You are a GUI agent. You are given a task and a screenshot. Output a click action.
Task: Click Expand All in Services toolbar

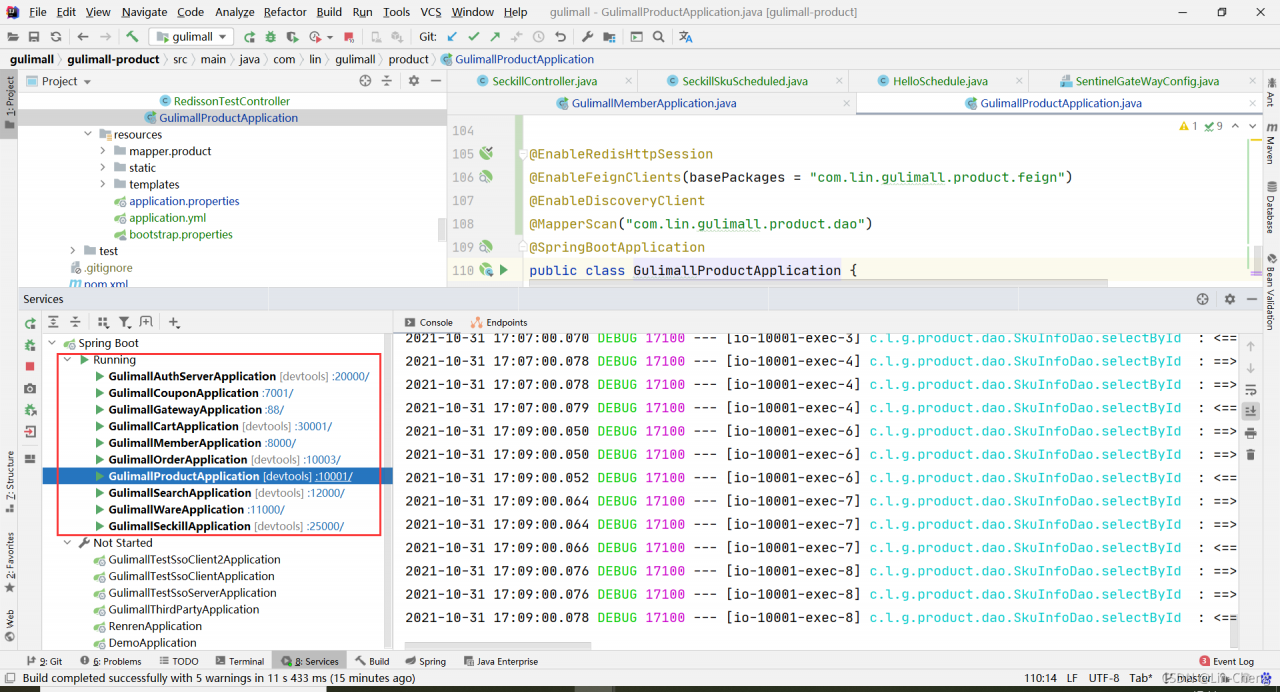[x=53, y=322]
